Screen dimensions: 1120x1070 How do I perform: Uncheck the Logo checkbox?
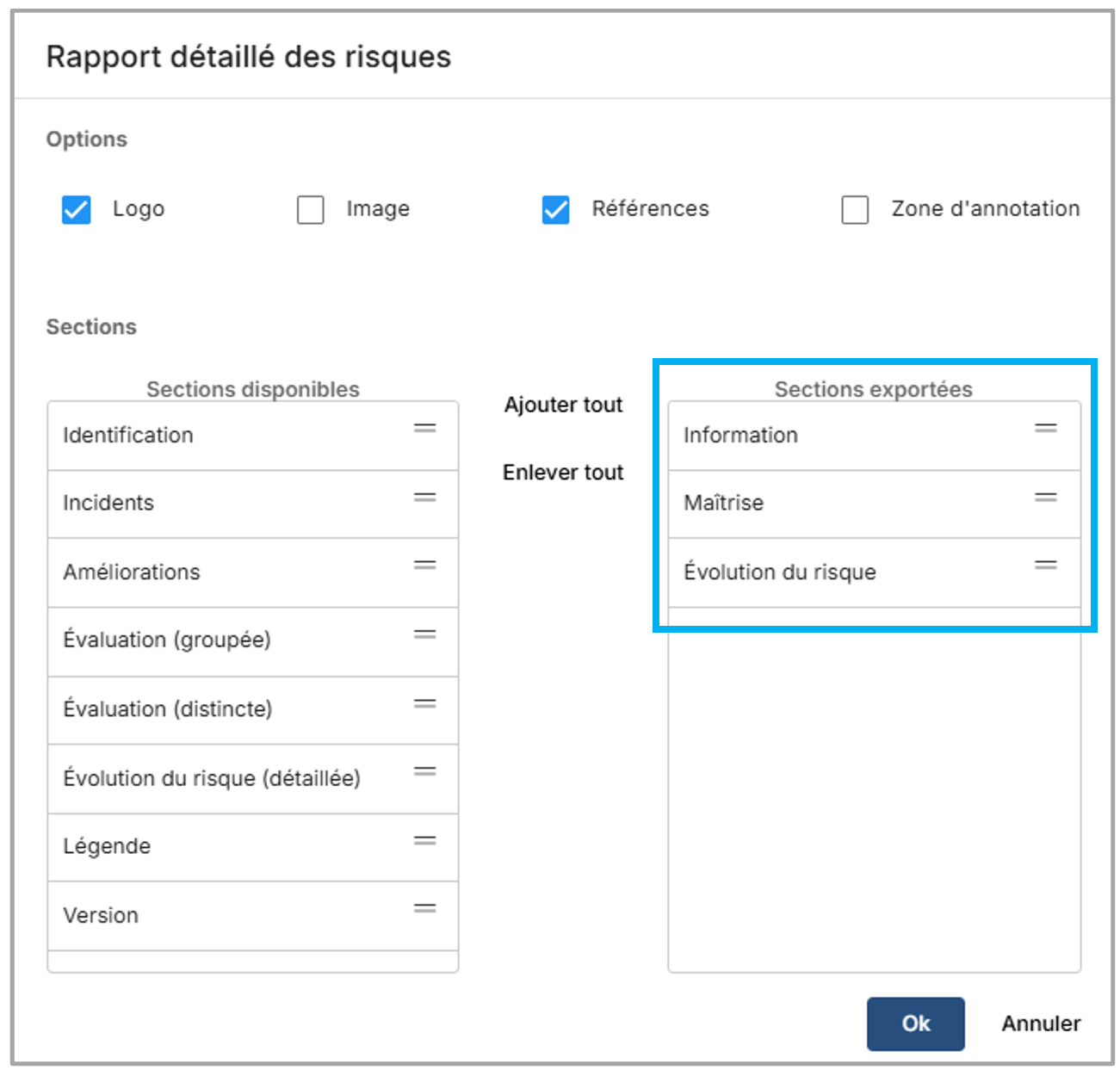click(77, 209)
